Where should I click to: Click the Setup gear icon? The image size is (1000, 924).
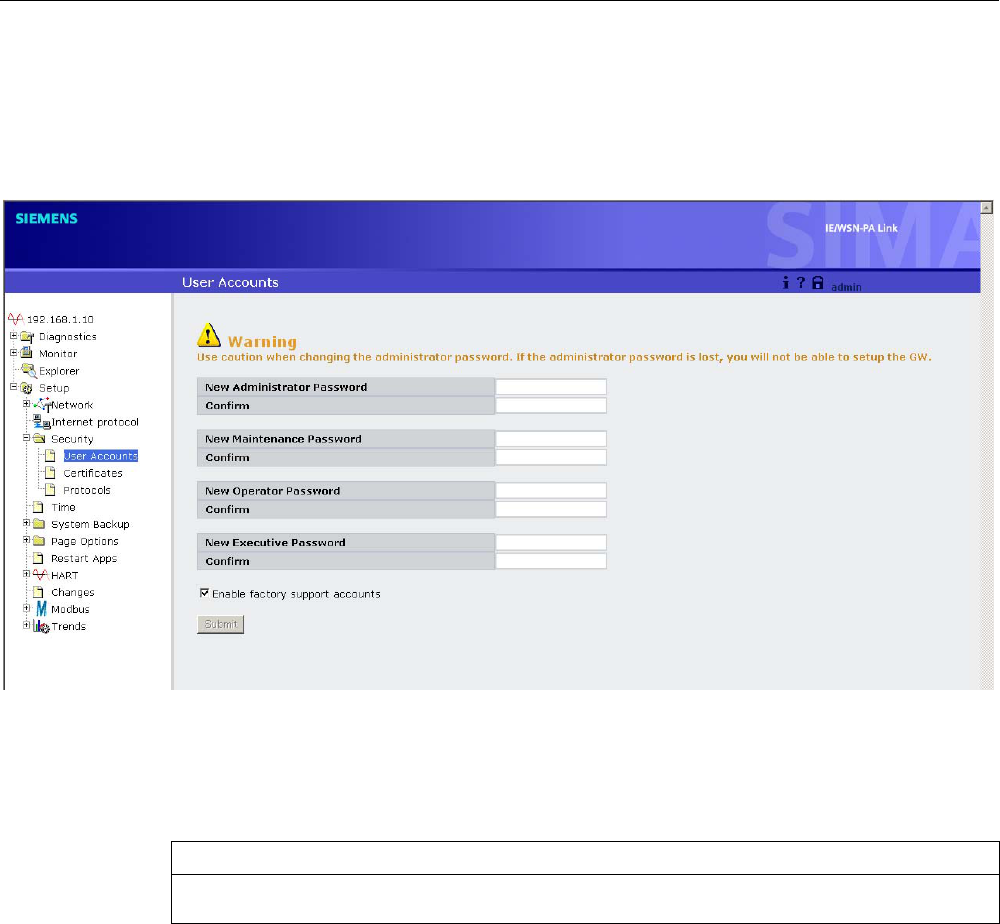click(x=27, y=388)
